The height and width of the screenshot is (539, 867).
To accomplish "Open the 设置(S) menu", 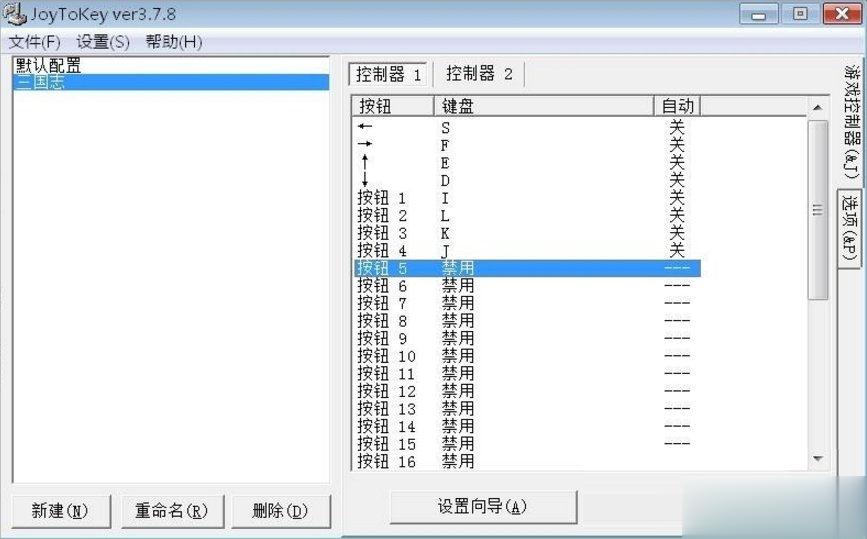I will 103,42.
